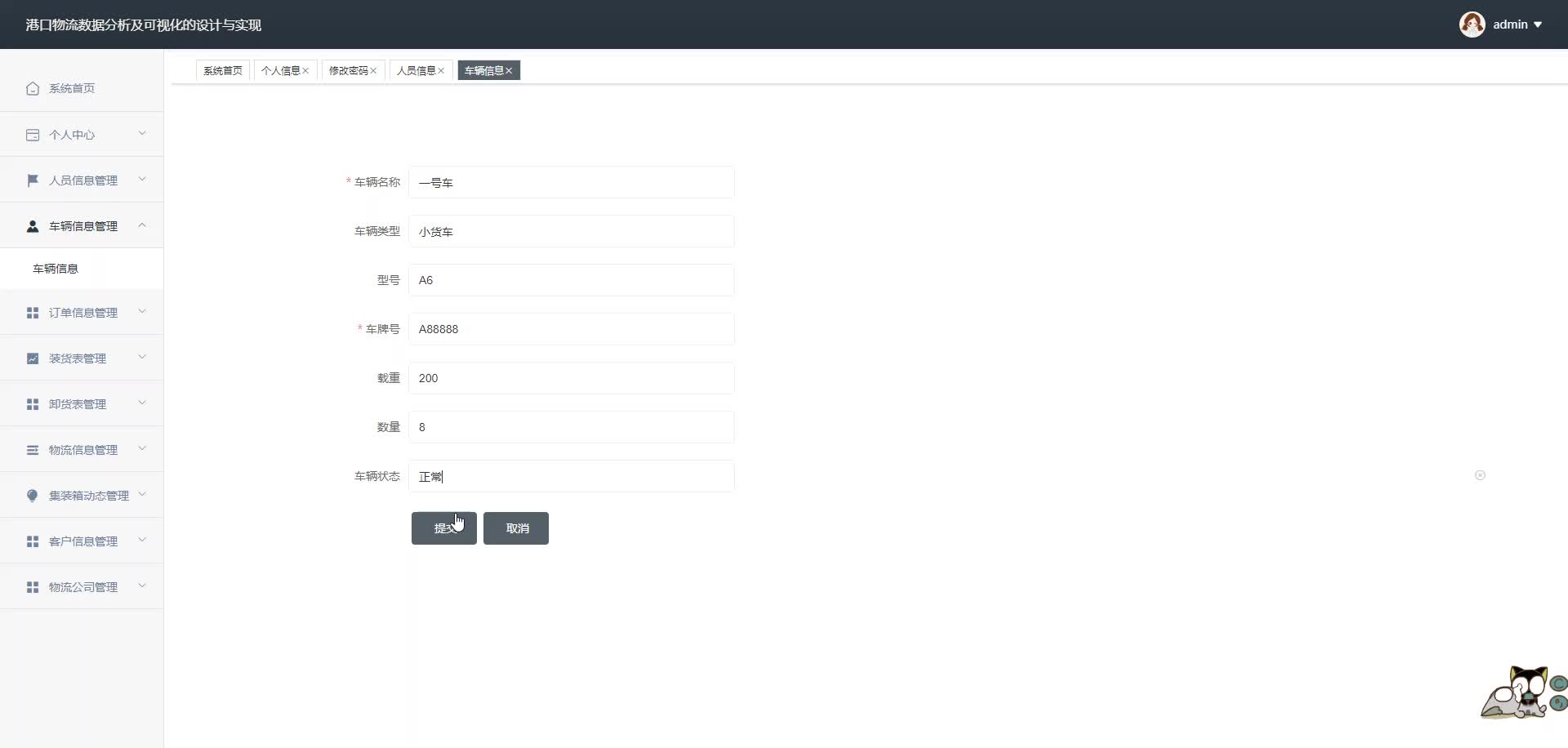Open 集装箱动态管理 sidebar menu
This screenshot has height=748, width=1568.
[x=82, y=496]
